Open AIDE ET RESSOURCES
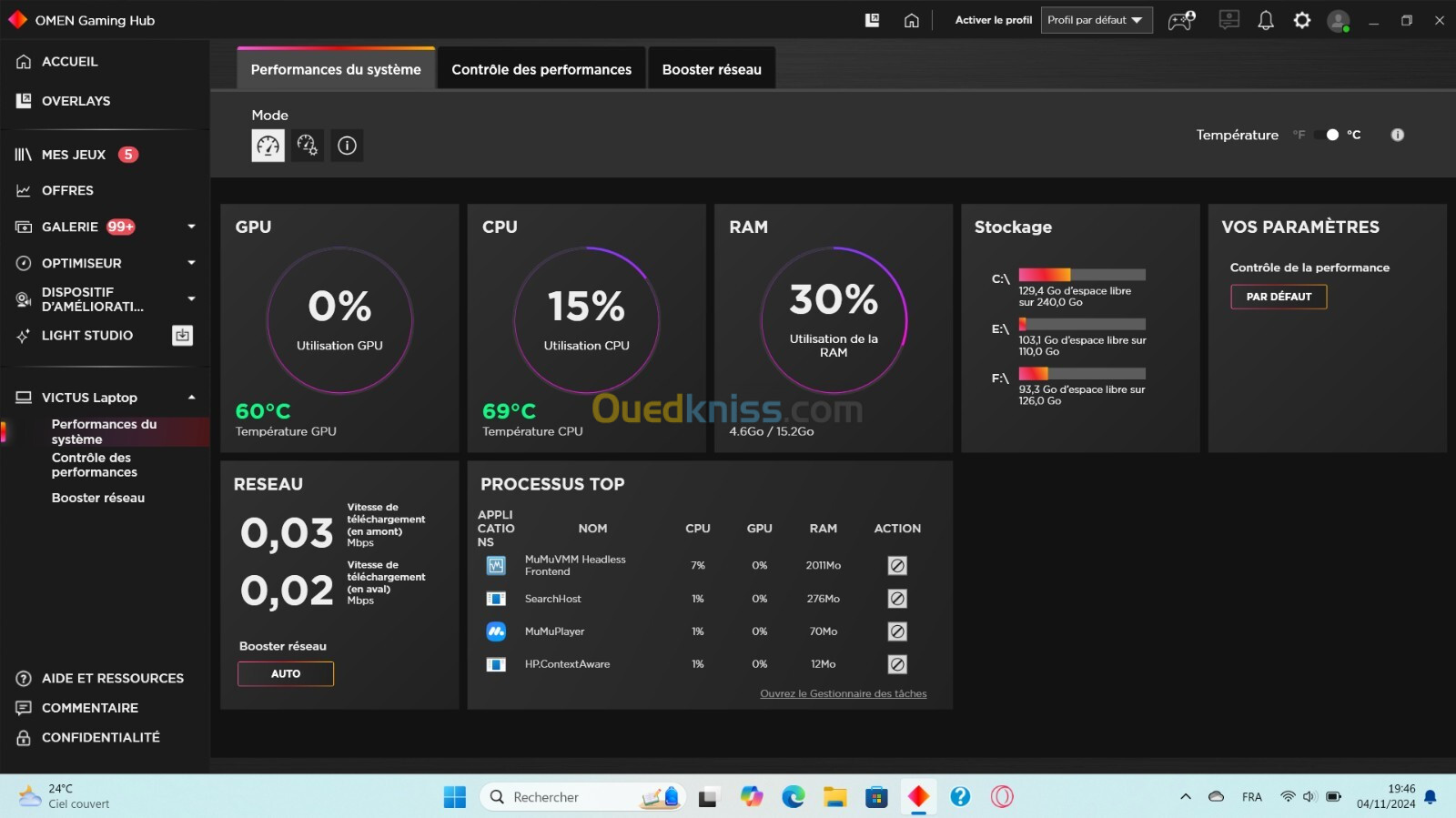The width and height of the screenshot is (1456, 818). click(113, 679)
